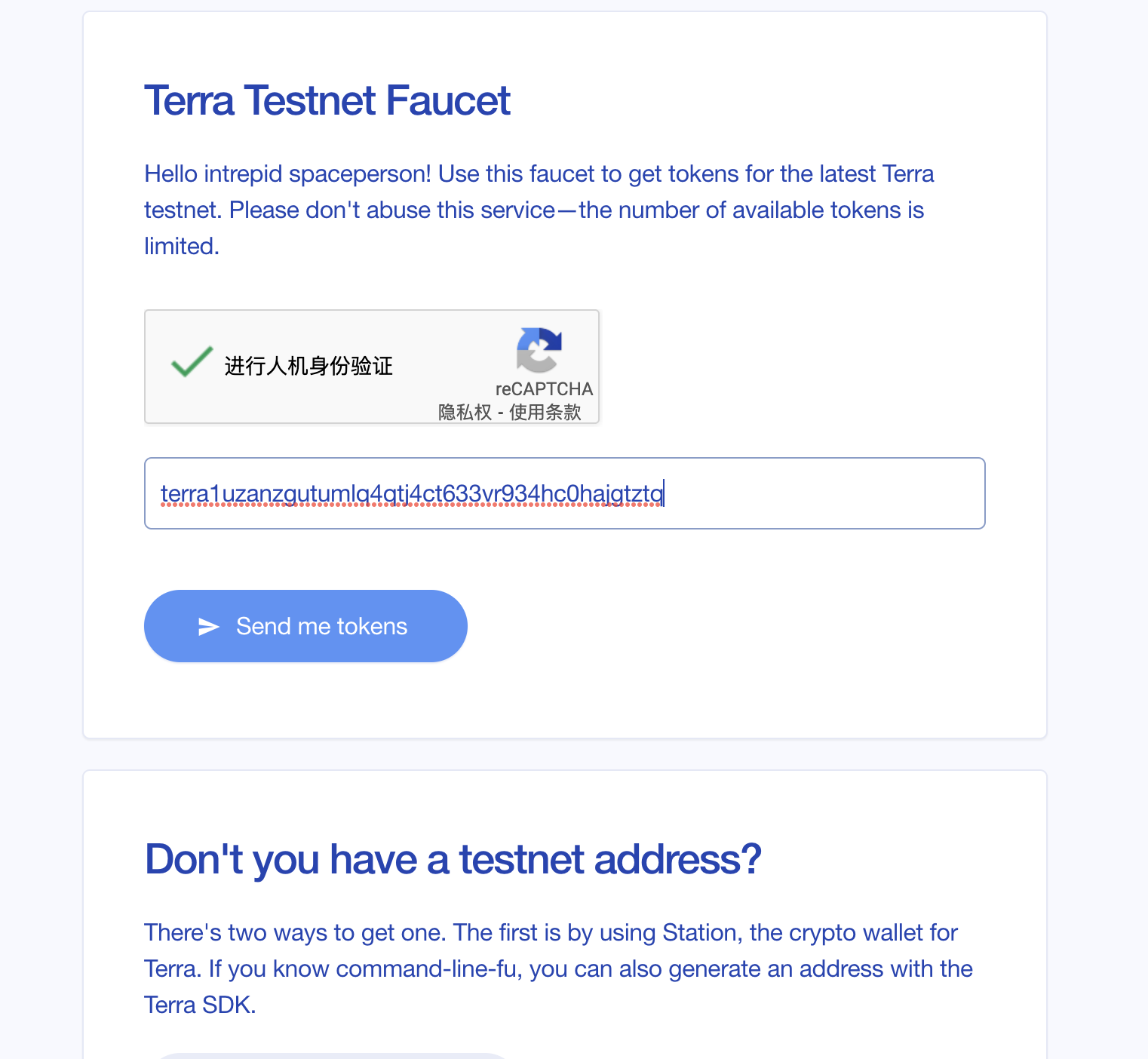Click the "There's two ways to get one." sentence
This screenshot has width=1148, height=1059.
(x=295, y=933)
